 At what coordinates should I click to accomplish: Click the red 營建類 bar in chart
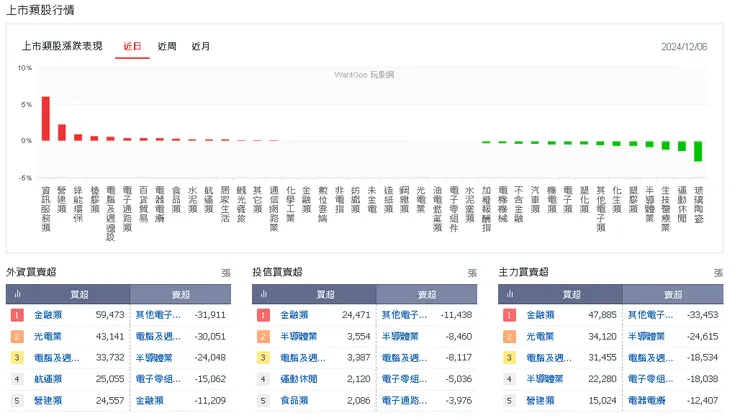coord(62,133)
